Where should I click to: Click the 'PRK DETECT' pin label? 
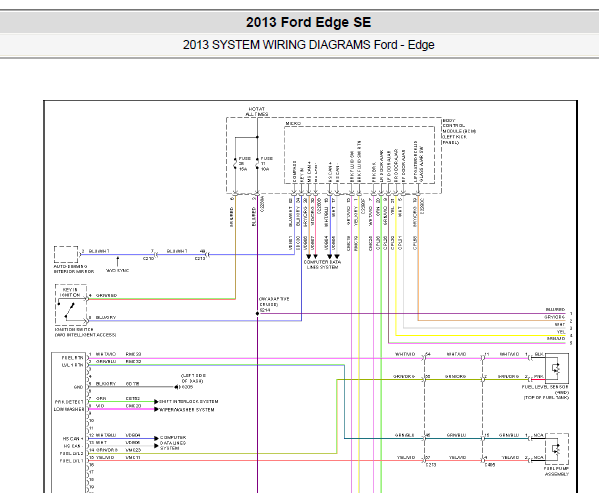(x=69, y=402)
